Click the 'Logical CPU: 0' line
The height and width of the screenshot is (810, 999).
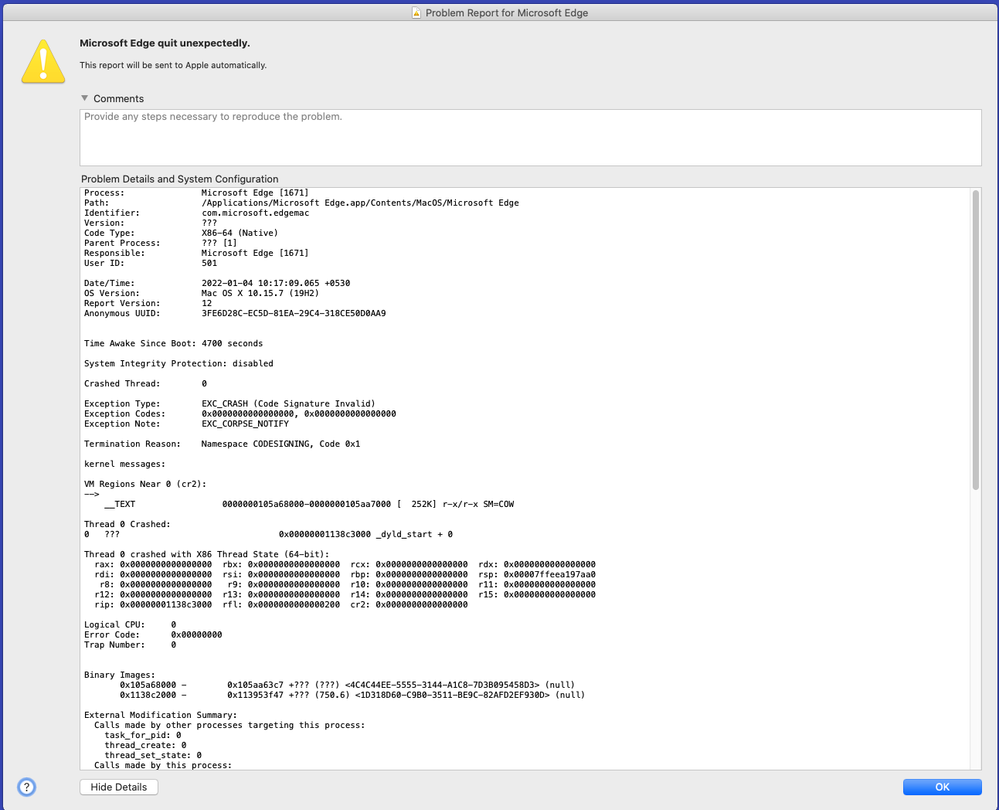click(130, 625)
